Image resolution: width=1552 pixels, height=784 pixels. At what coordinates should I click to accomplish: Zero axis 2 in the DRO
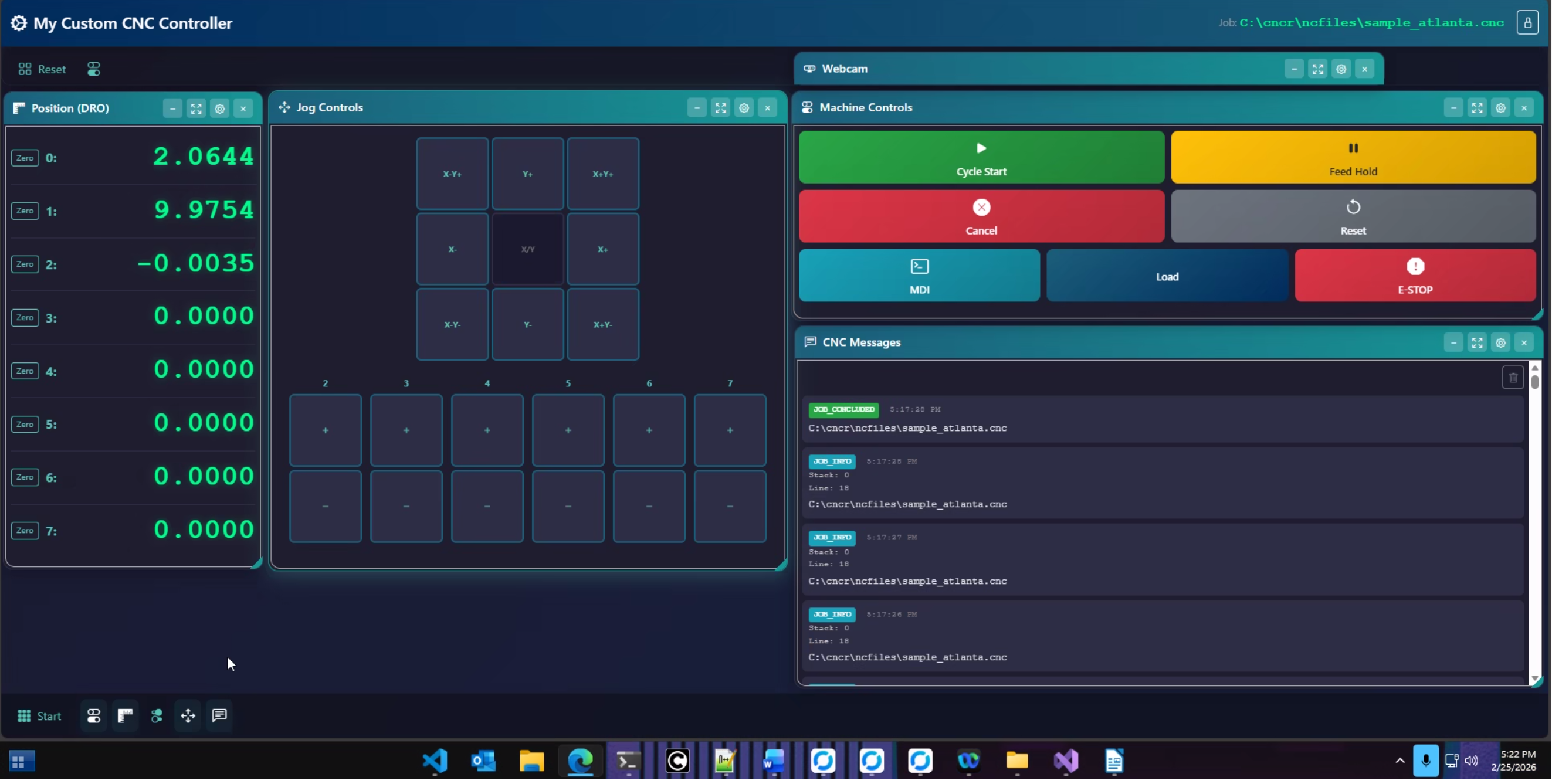(25, 264)
